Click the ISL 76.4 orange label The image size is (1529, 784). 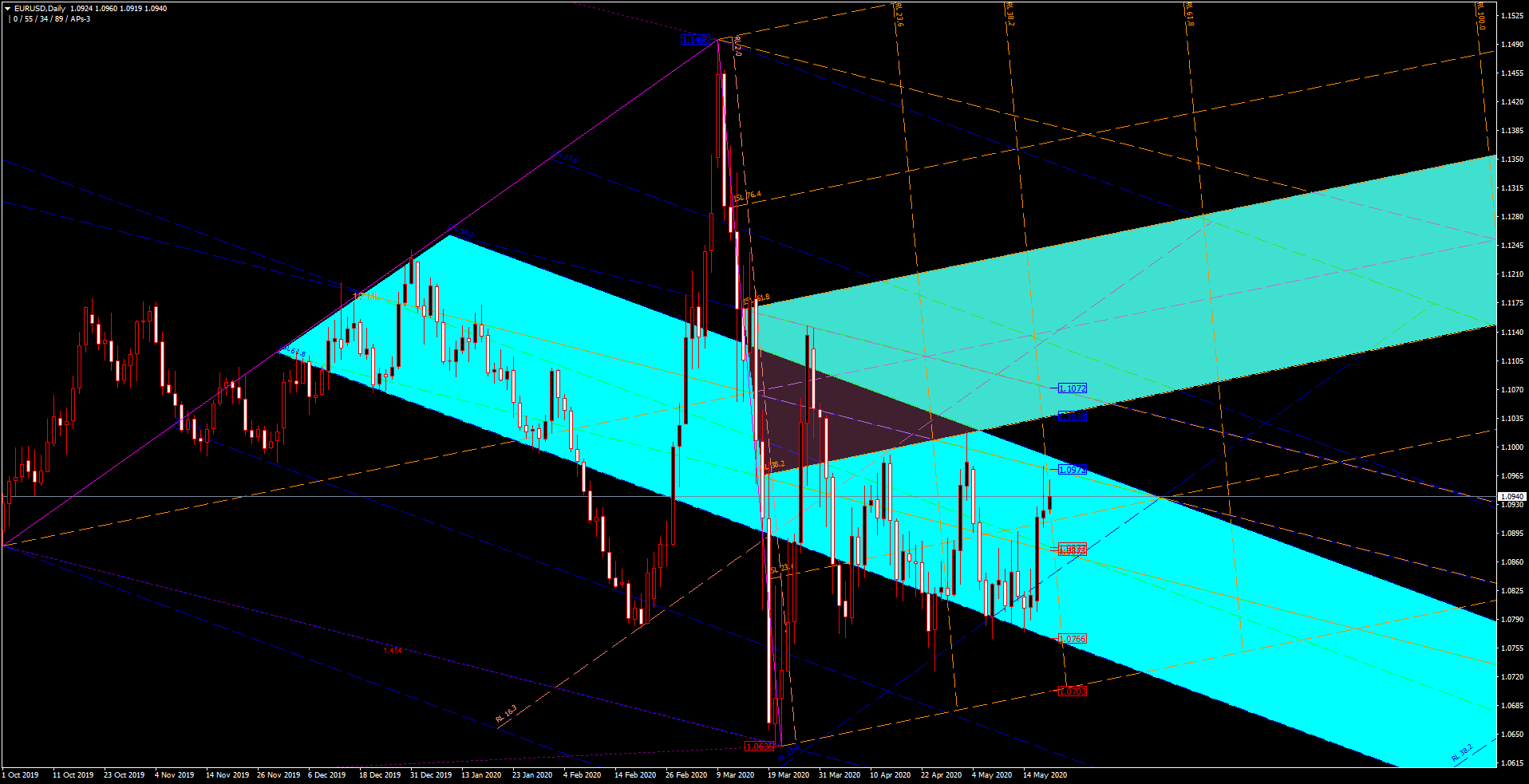(748, 196)
